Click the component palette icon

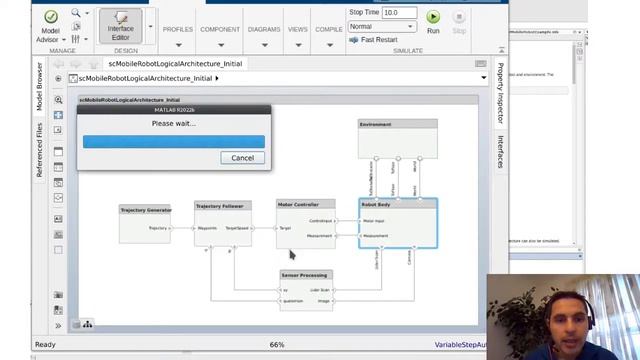point(58,151)
